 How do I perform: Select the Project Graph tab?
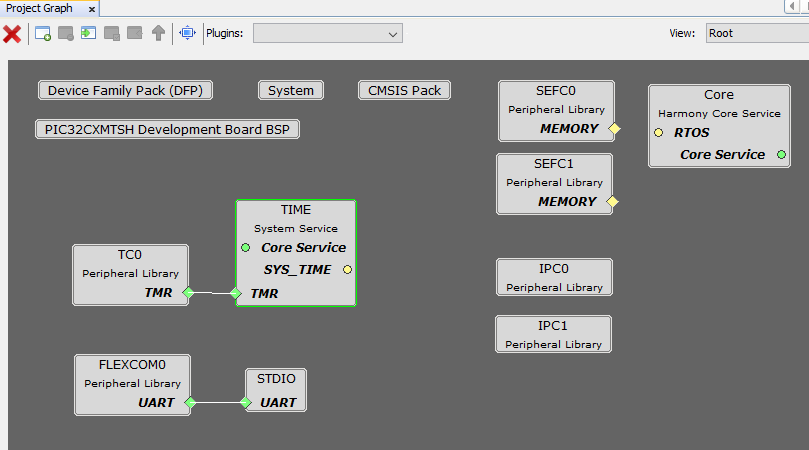tap(39, 8)
